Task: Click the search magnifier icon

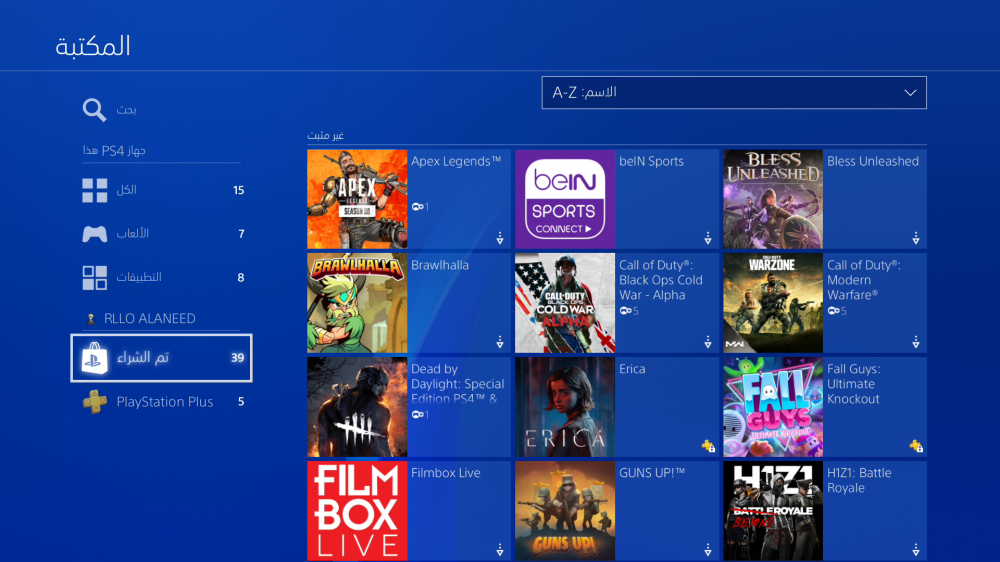Action: point(94,110)
